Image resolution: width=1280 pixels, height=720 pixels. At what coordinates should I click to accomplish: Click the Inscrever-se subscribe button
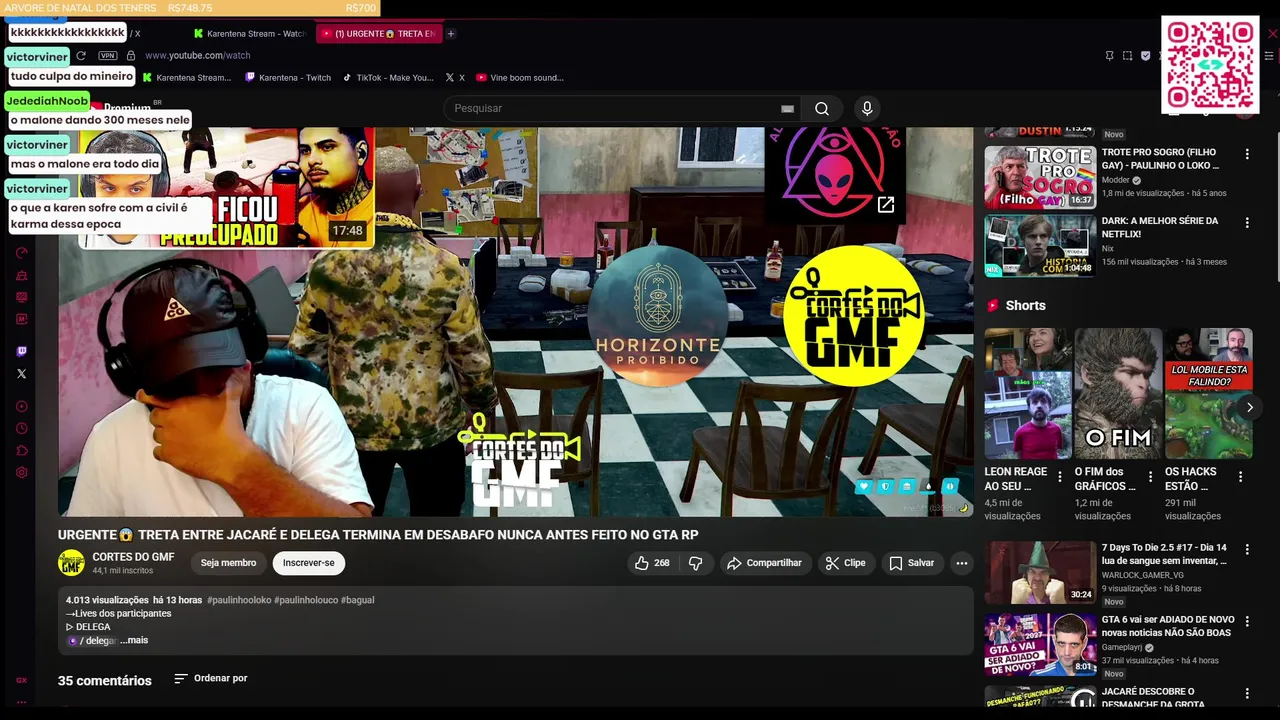click(308, 563)
